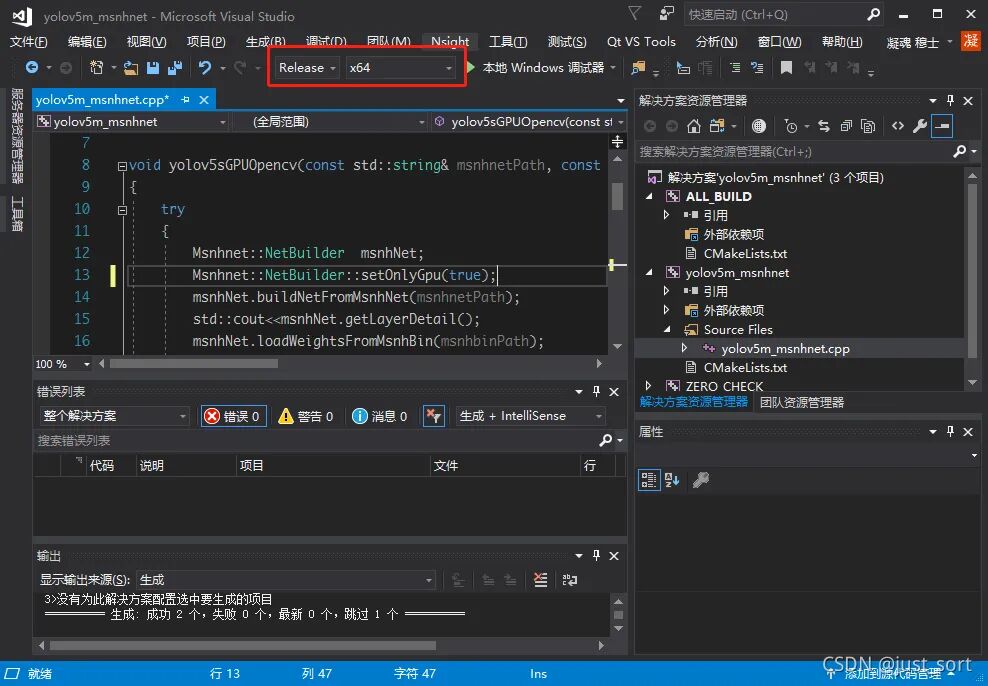Click the uncomment lines toolbar icon
Viewport: 988px width, 686px height.
[x=757, y=67]
